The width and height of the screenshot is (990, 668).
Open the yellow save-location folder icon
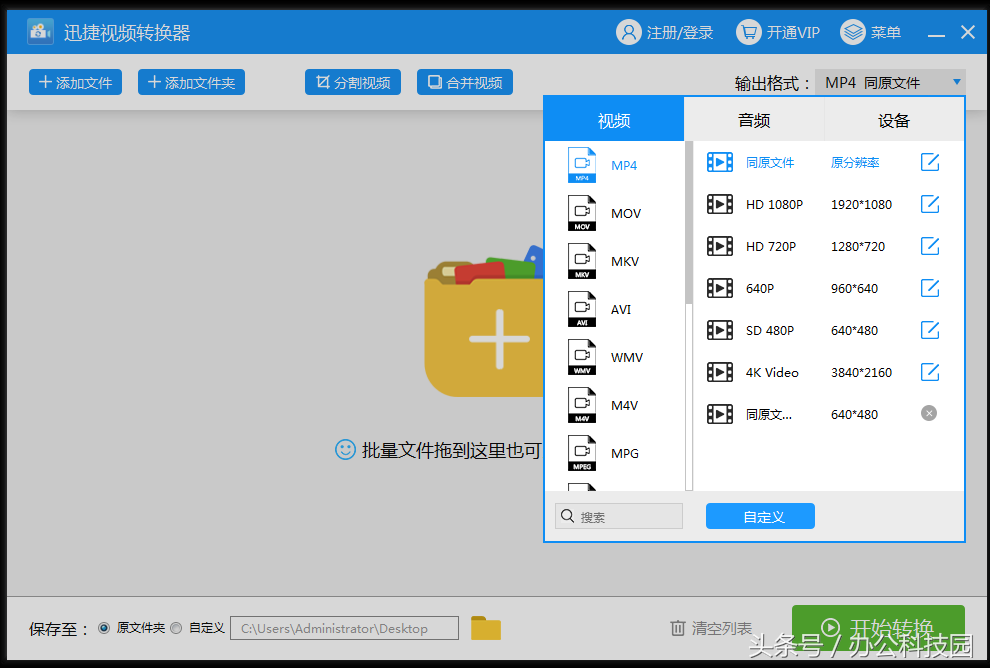click(486, 628)
